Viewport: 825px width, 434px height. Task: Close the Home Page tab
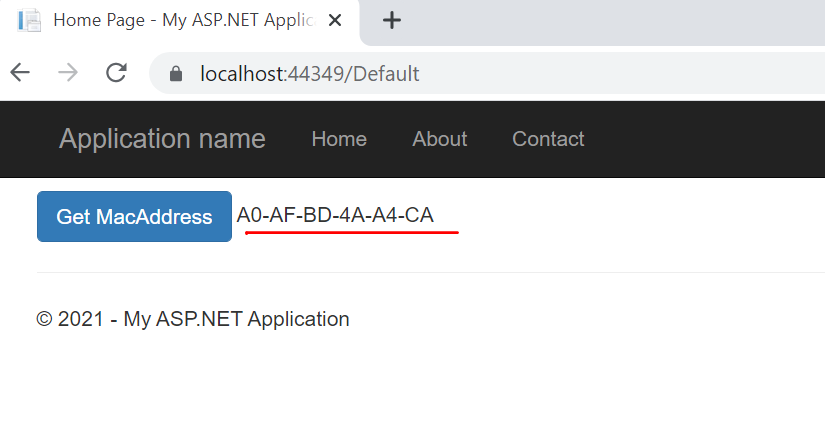pyautogui.click(x=335, y=21)
